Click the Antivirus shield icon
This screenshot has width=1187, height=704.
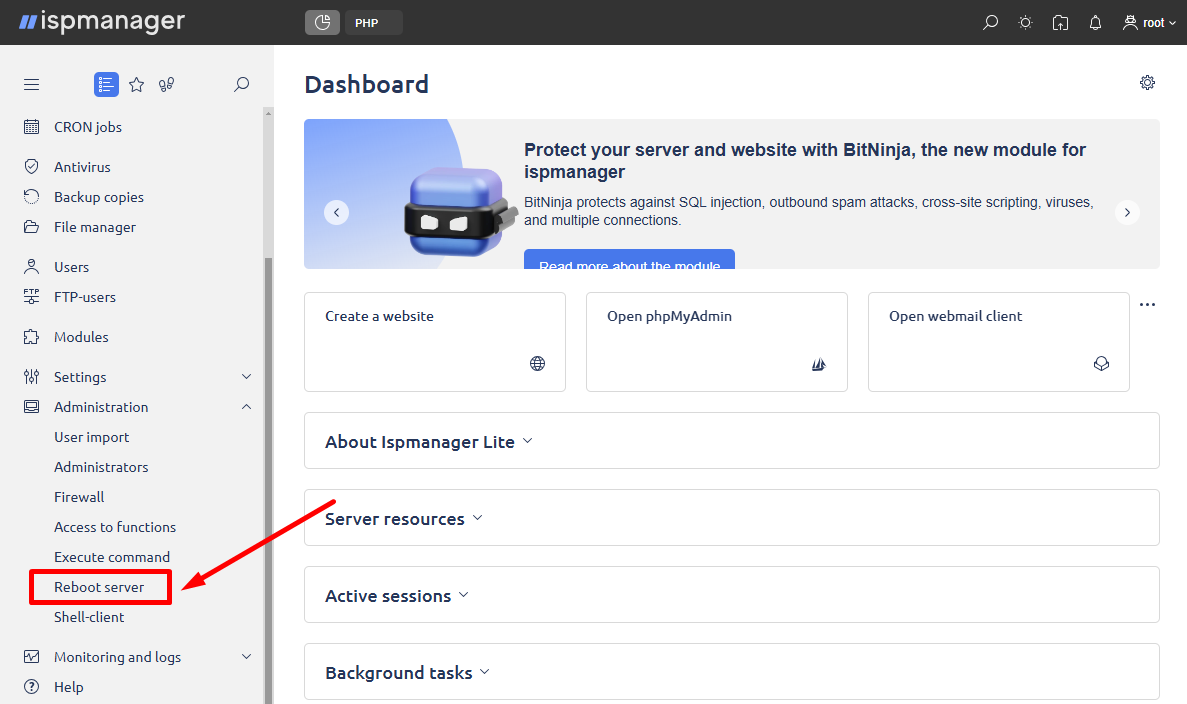(31, 167)
